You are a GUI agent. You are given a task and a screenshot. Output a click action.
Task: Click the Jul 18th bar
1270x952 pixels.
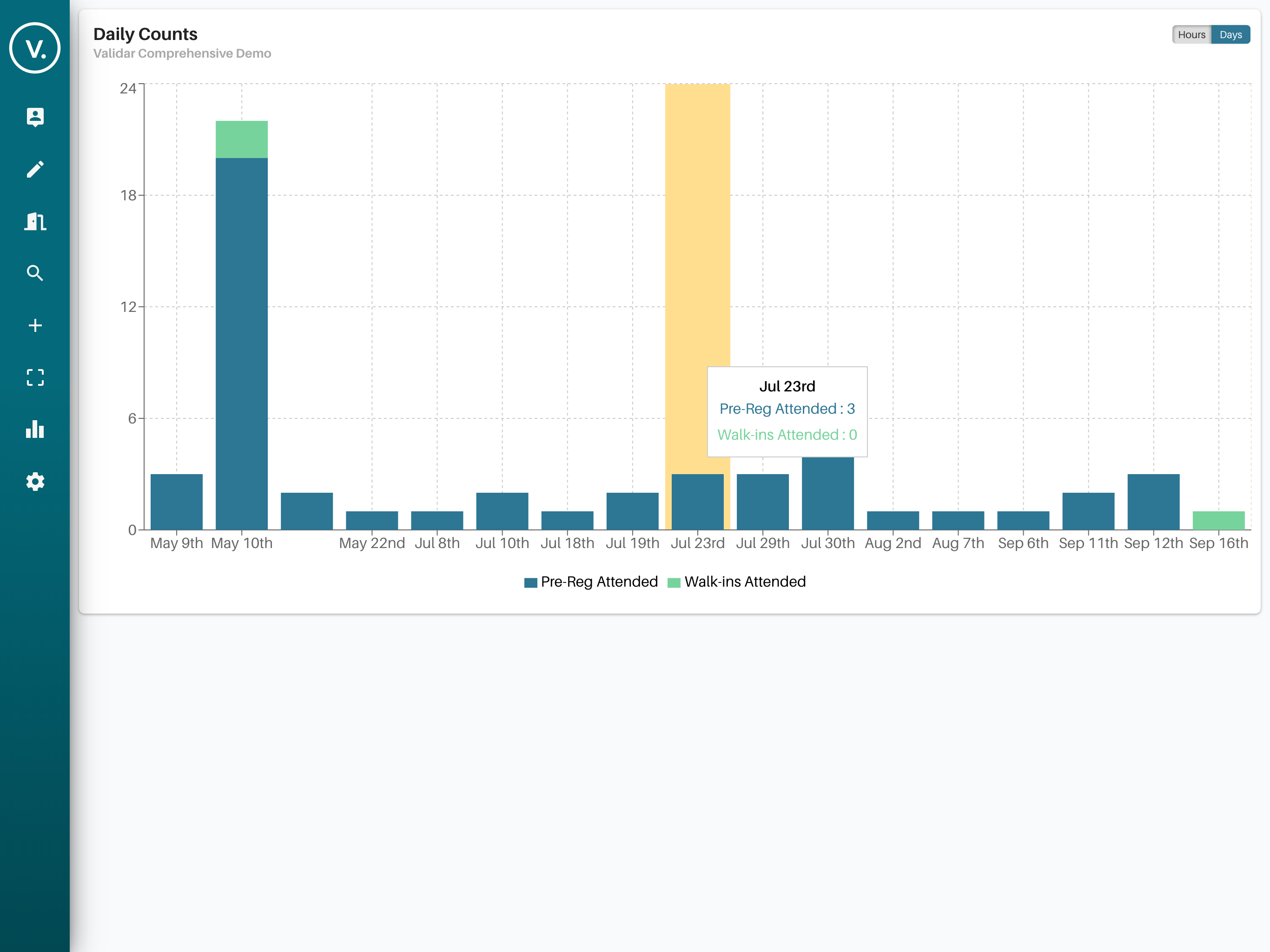click(567, 520)
